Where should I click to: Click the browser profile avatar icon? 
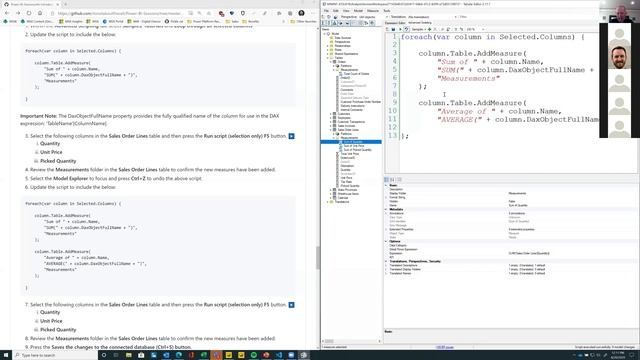click(301, 13)
